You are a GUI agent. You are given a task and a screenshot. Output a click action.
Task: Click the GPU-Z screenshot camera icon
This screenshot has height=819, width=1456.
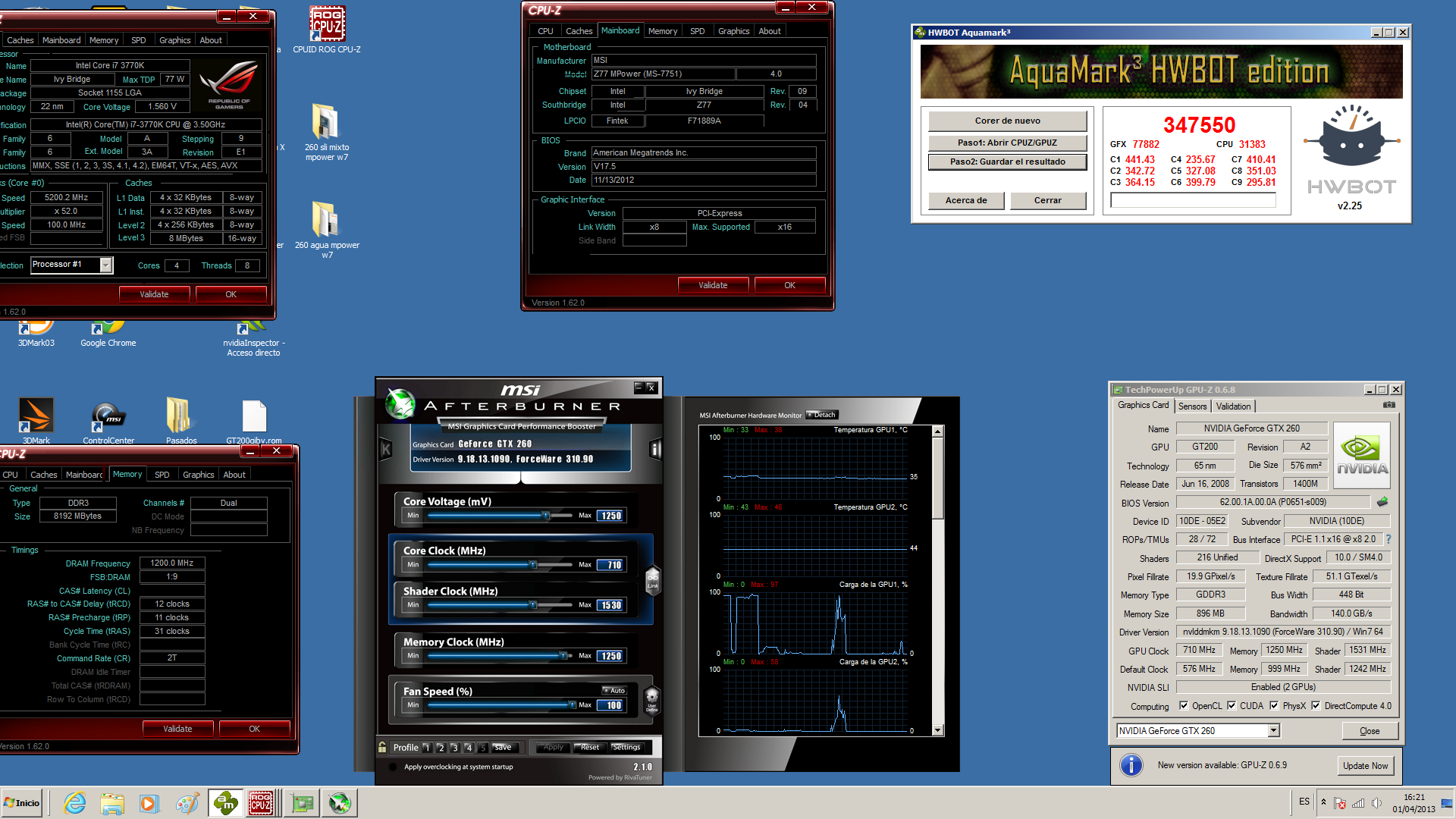pyautogui.click(x=1389, y=405)
